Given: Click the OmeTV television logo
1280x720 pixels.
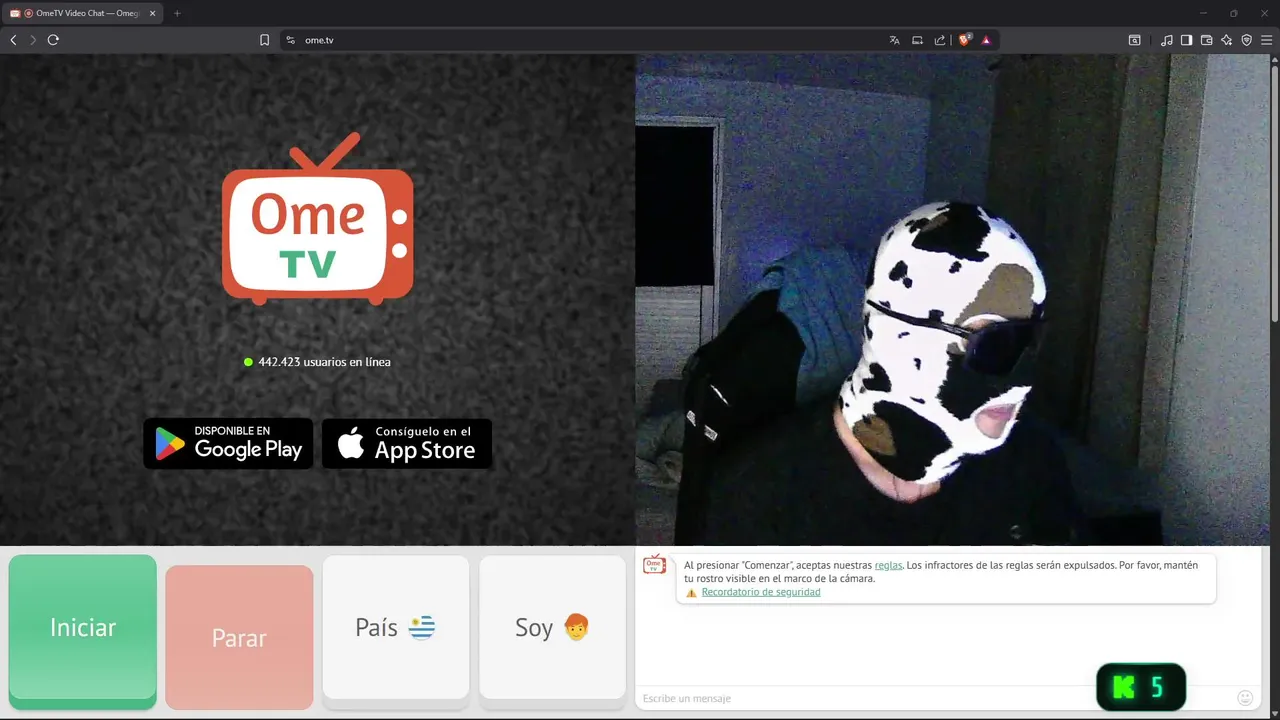Looking at the screenshot, I should tap(317, 219).
